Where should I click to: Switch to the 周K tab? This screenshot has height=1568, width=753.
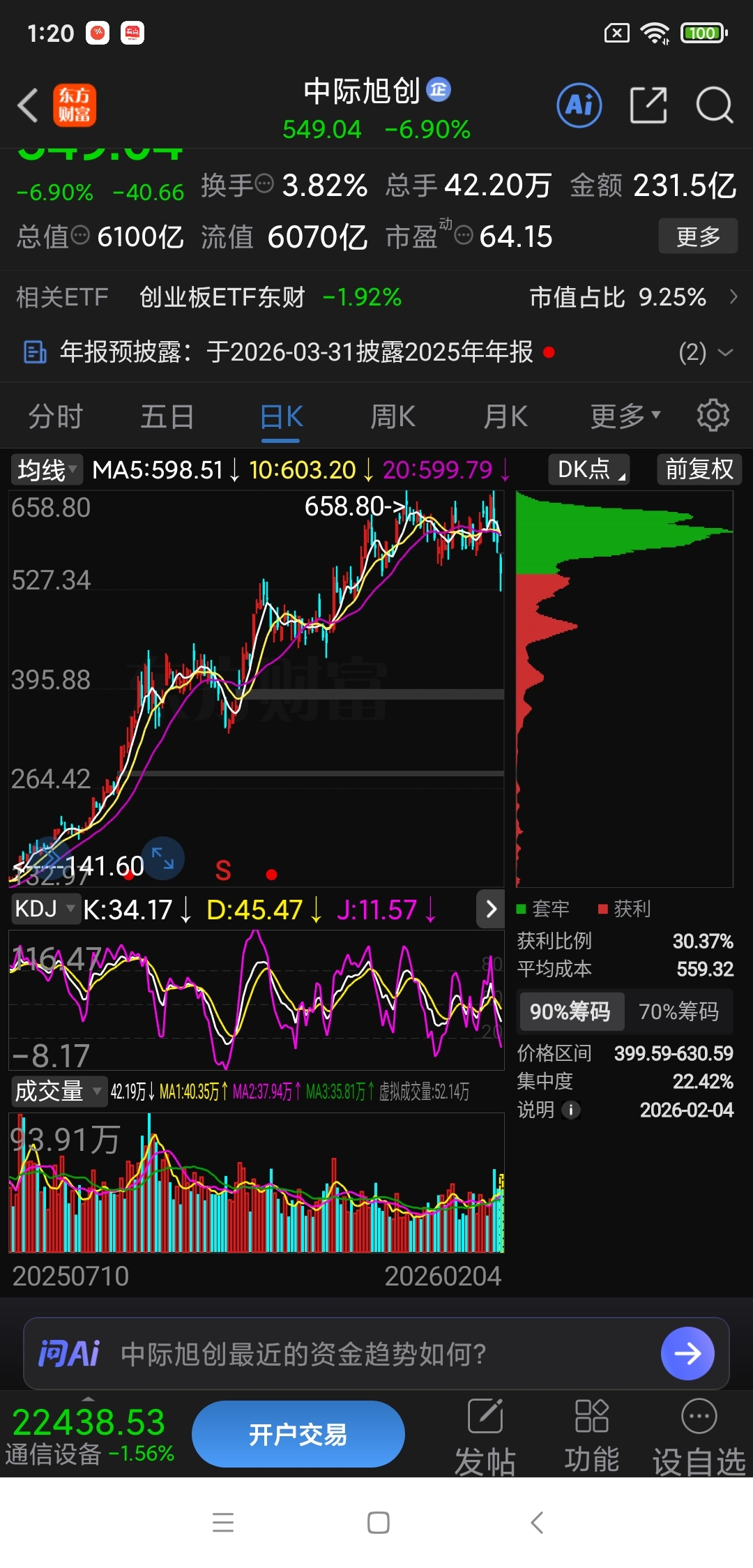393,416
